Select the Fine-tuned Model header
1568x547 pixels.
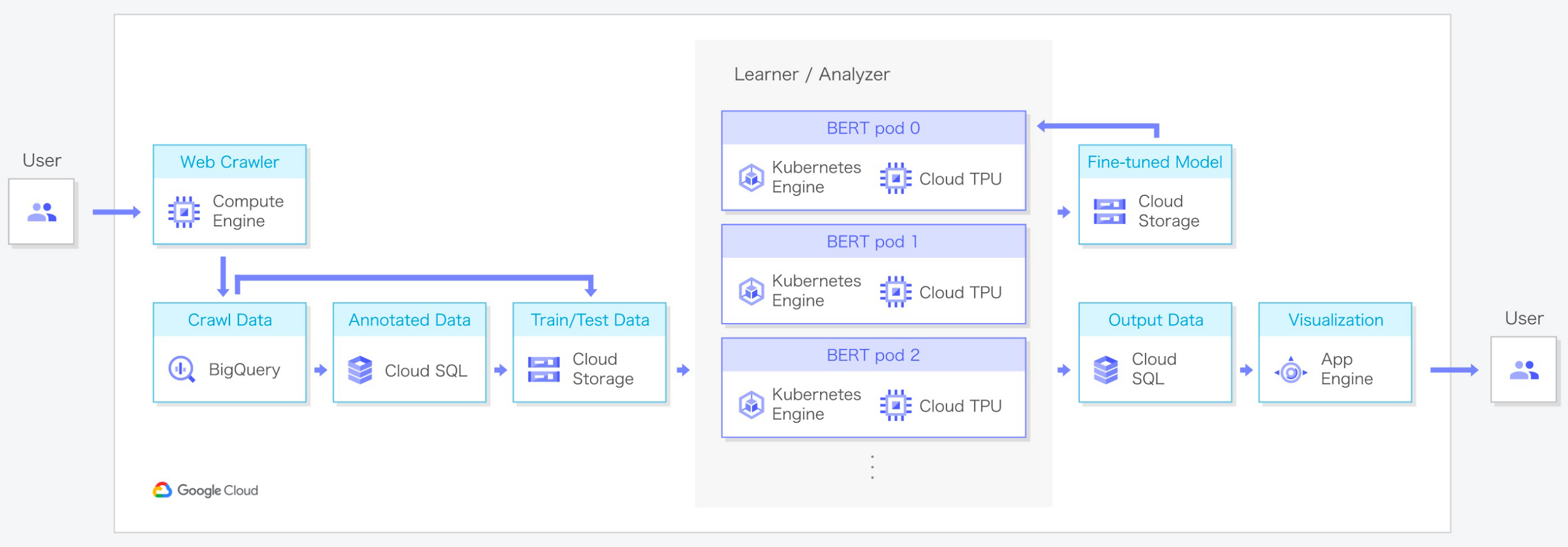point(1155,162)
